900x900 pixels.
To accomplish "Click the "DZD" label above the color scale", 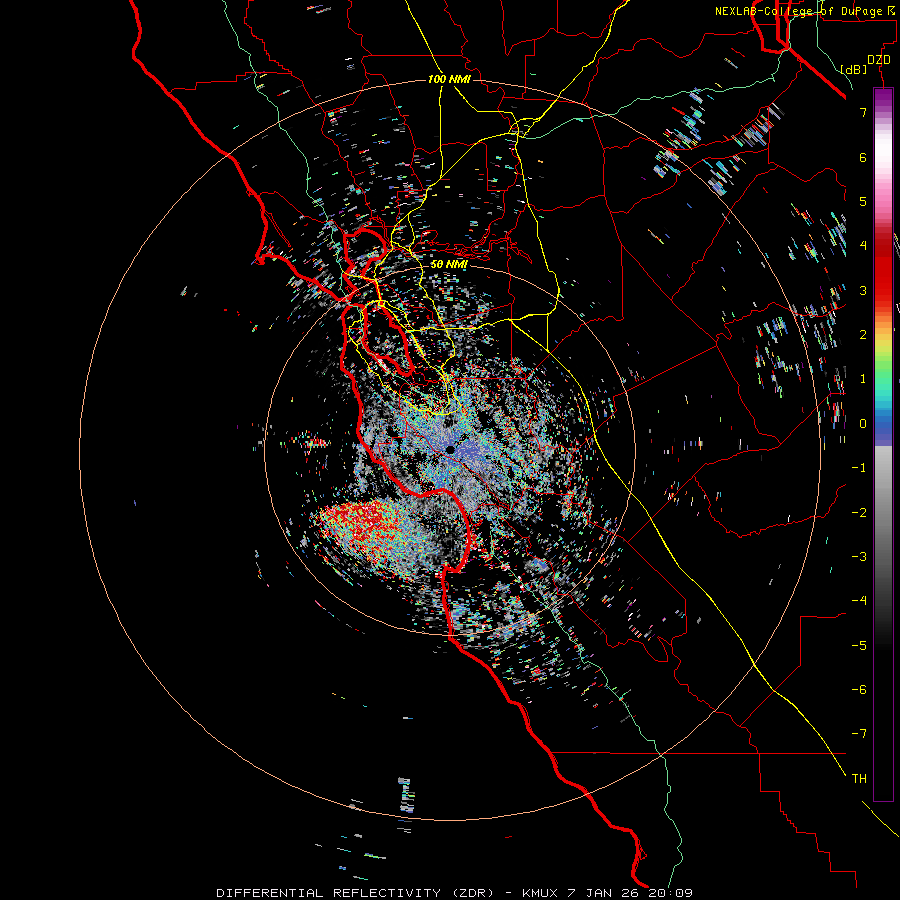I will click(879, 60).
